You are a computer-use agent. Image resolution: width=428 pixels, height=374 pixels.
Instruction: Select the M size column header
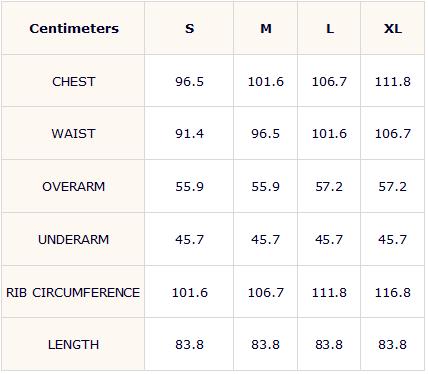266,28
